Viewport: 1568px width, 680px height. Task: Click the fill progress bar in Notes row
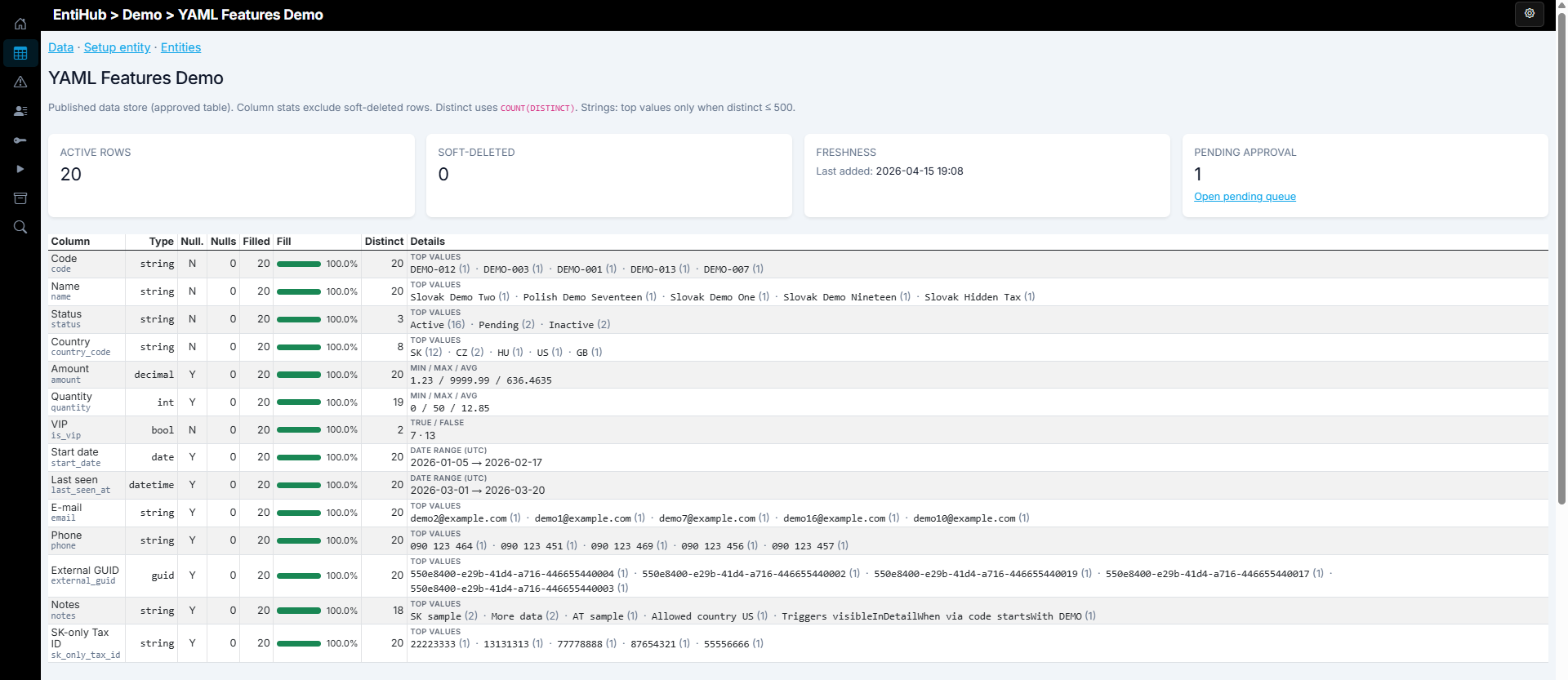[x=299, y=611]
